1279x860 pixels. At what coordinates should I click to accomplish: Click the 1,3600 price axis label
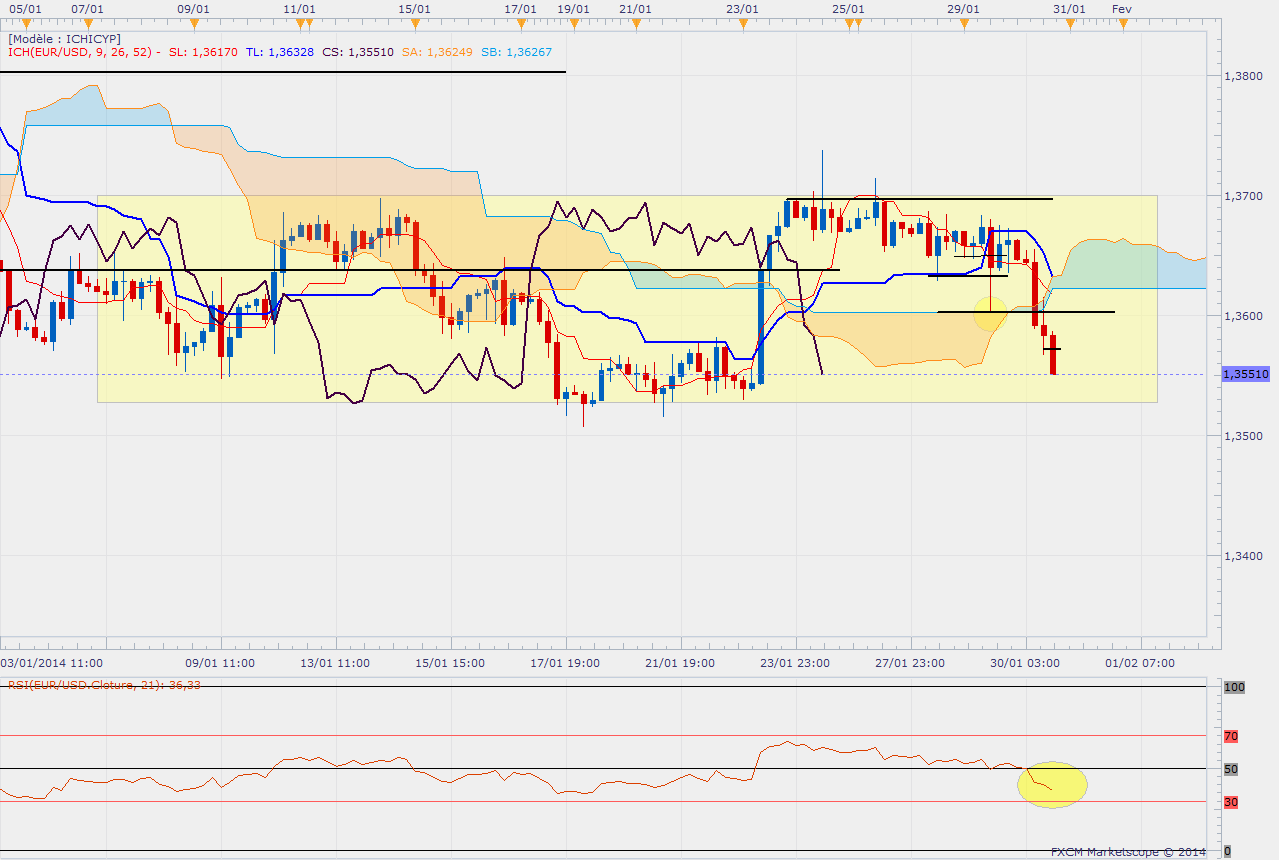pyautogui.click(x=1242, y=316)
